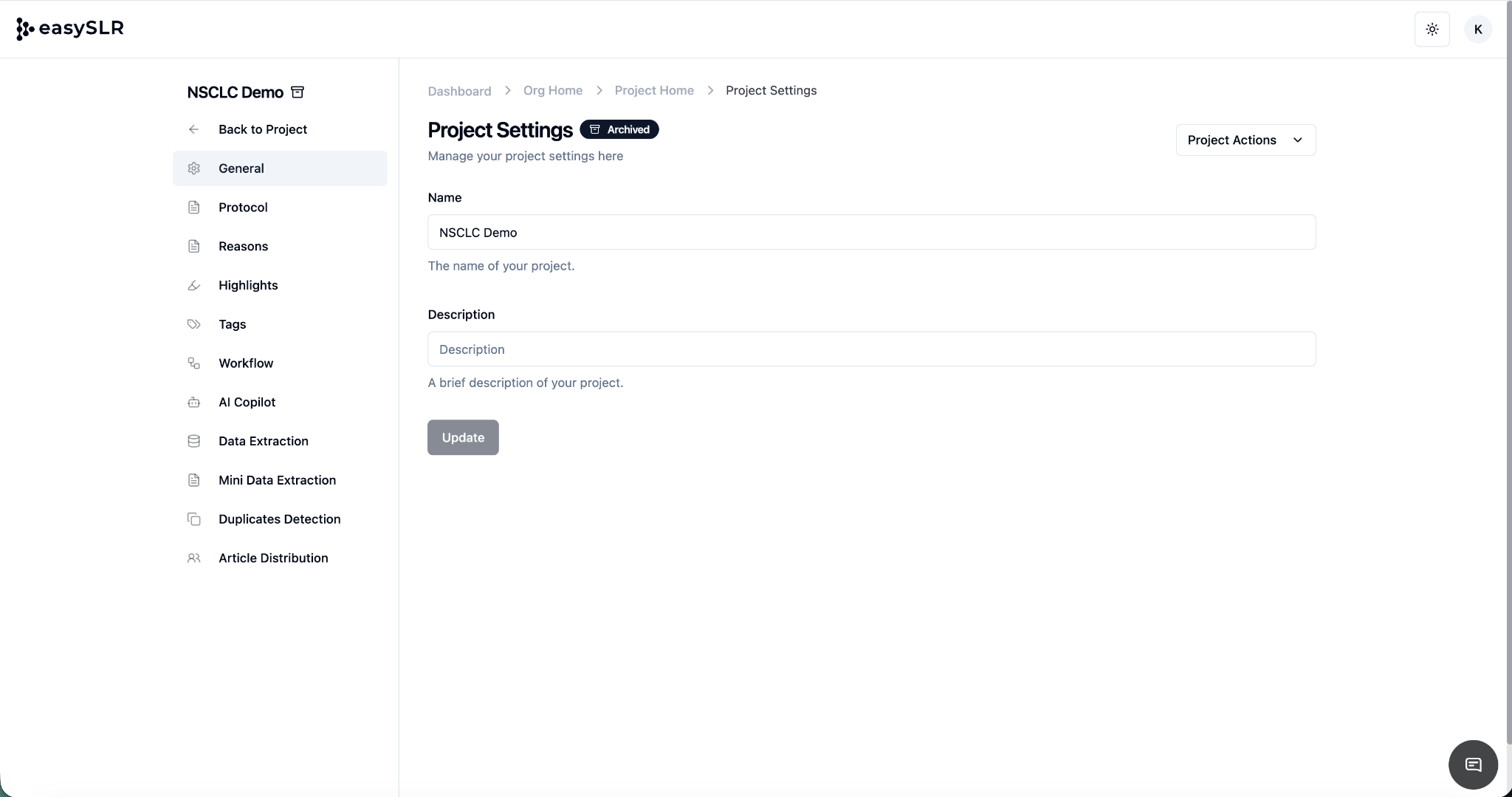Go to Article Distribution settings
Image resolution: width=1512 pixels, height=797 pixels.
click(x=273, y=558)
